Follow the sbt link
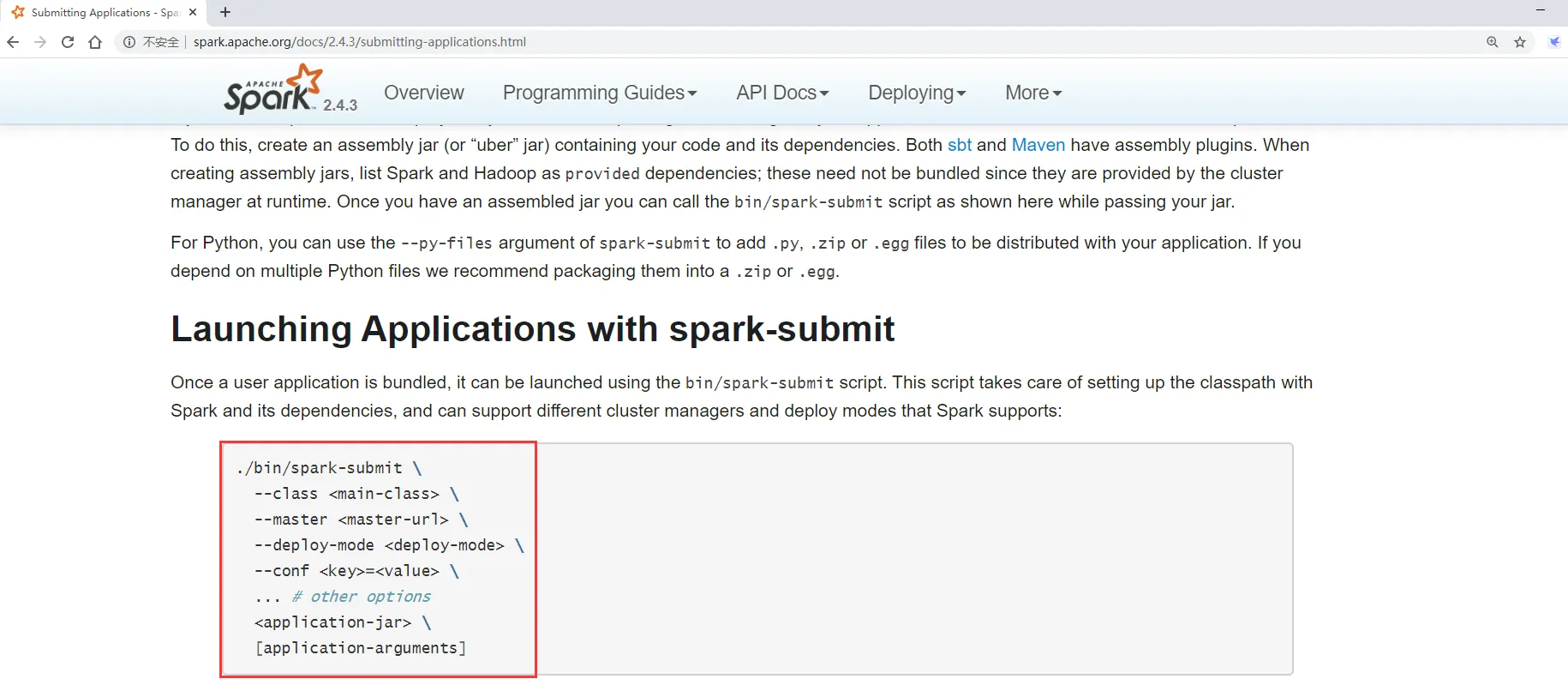The height and width of the screenshot is (691, 1568). tap(960, 145)
